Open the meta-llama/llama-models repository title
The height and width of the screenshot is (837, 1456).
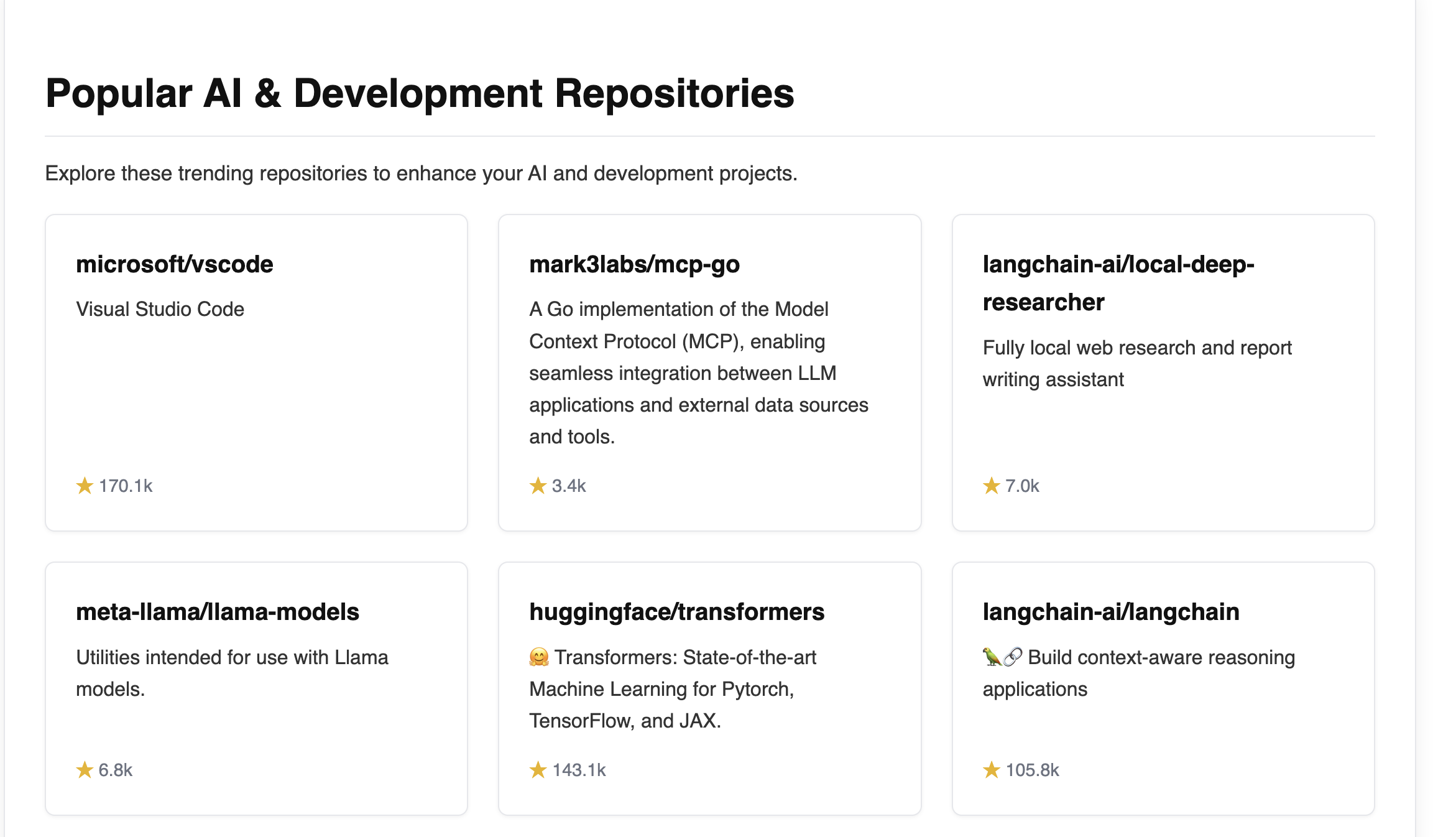(218, 612)
